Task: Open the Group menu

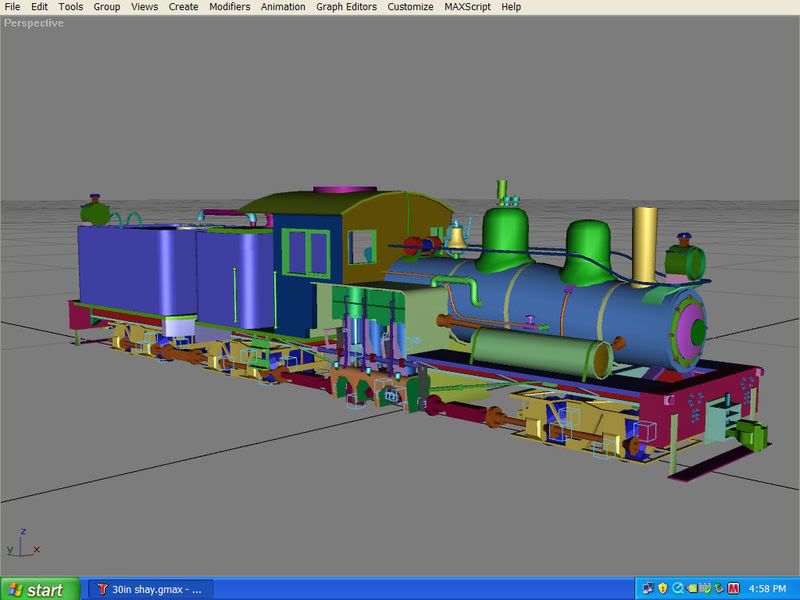Action: 107,7
